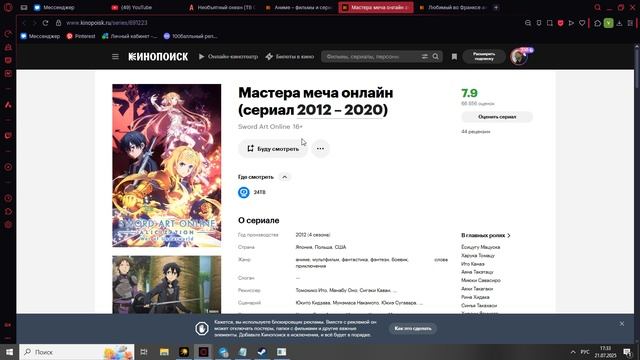The width and height of the screenshot is (640, 360).
Task: Open Билеты в кино link
Action: tap(290, 57)
